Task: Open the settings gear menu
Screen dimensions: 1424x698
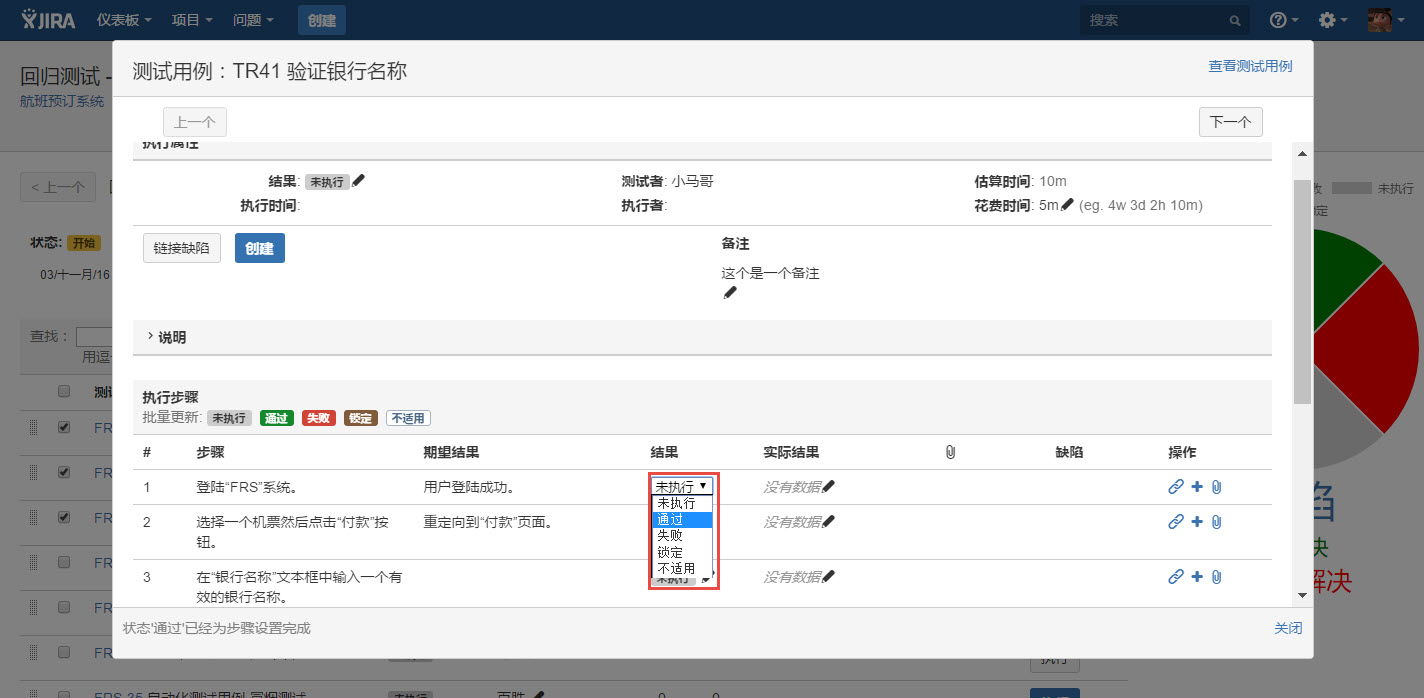Action: (x=1333, y=20)
